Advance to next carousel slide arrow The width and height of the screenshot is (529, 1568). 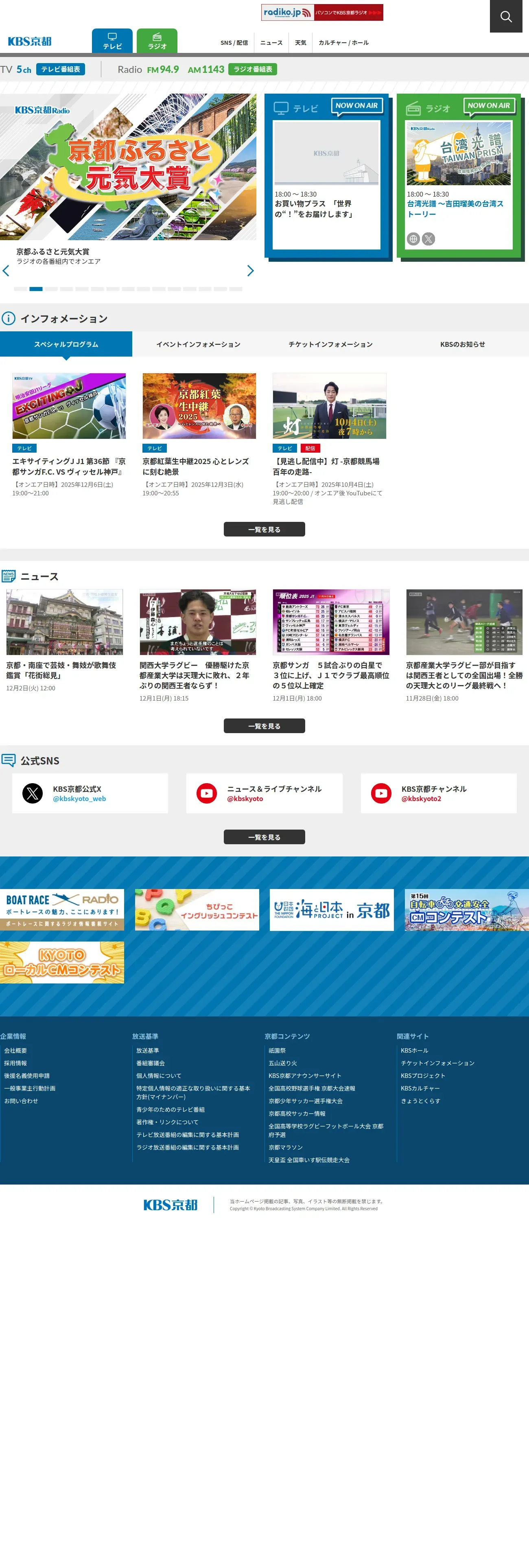click(x=250, y=271)
